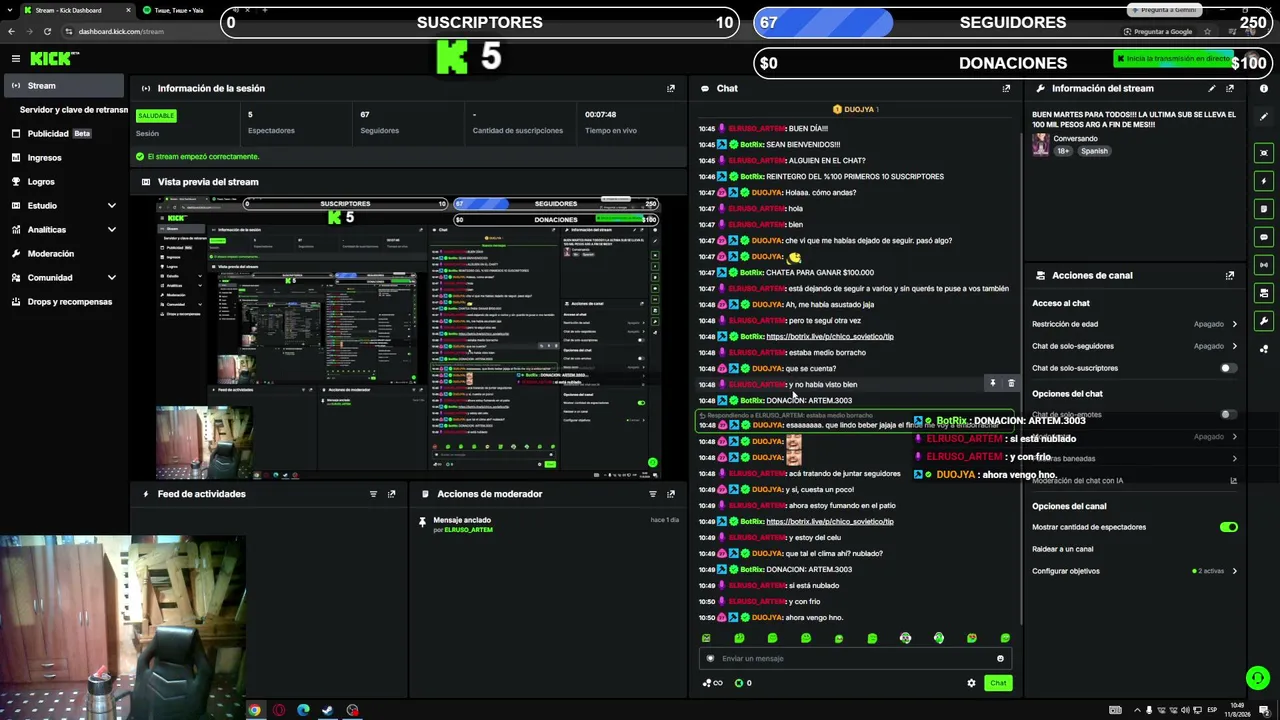
Task: Open the botrix.live tip link at 10:49
Action: [830, 521]
